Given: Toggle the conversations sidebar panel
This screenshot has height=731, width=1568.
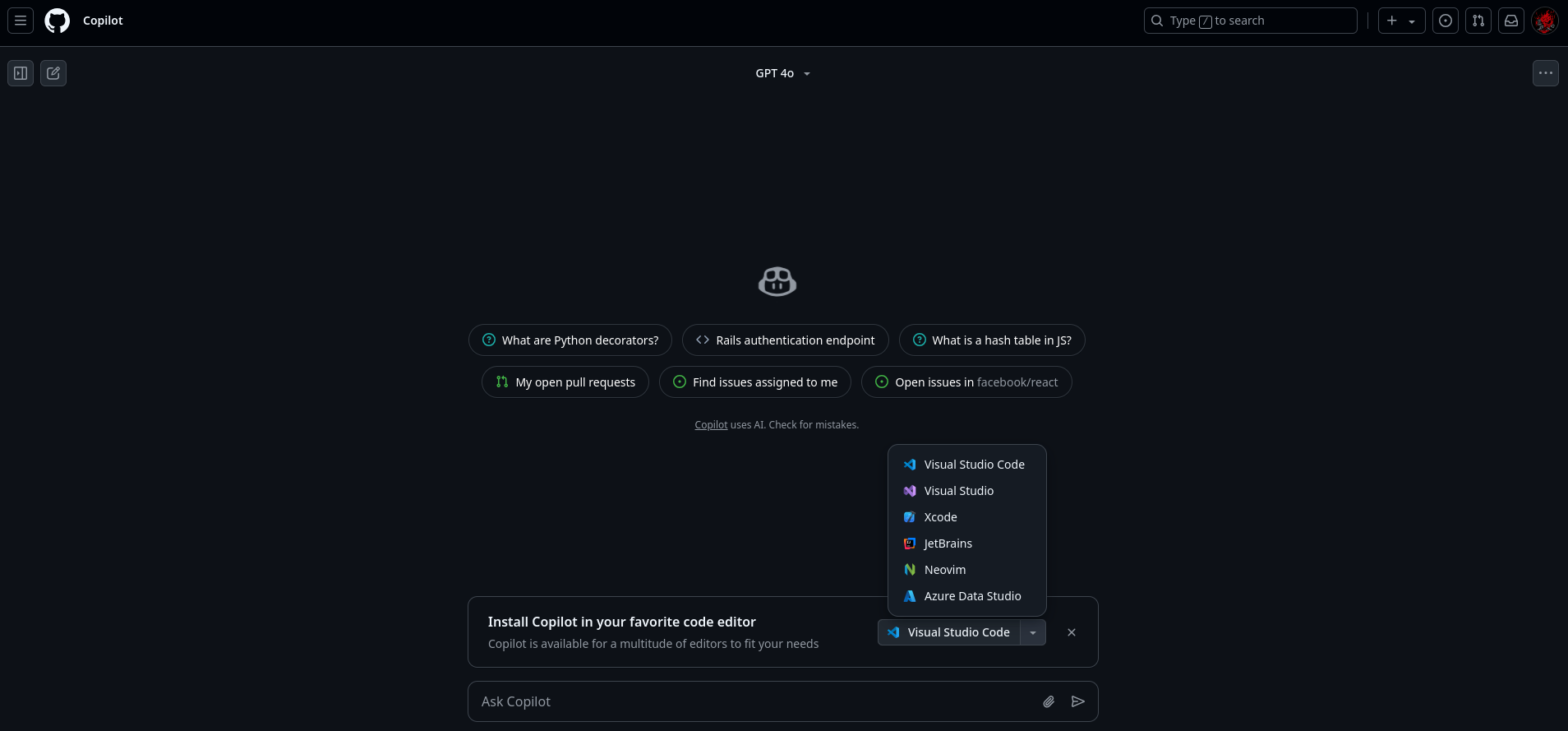Looking at the screenshot, I should point(21,73).
